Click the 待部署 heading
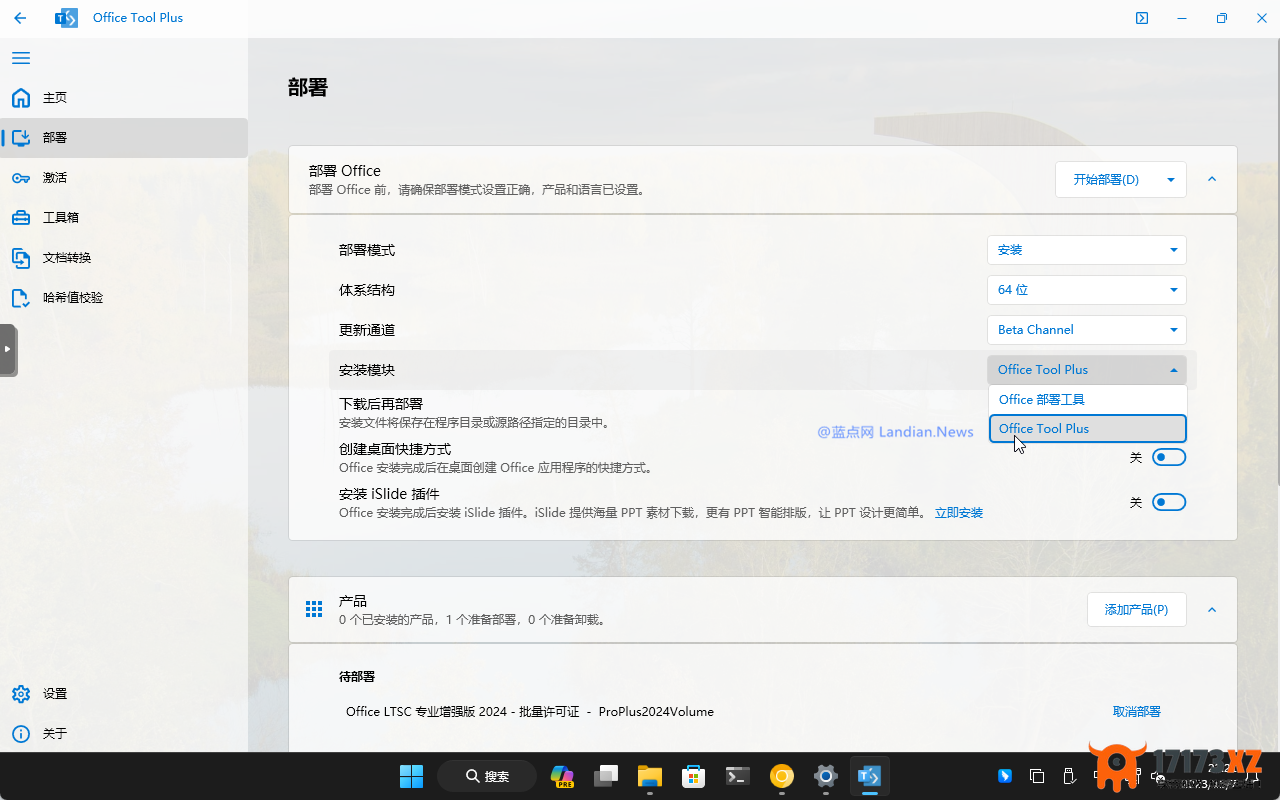1280x800 pixels. tap(357, 677)
